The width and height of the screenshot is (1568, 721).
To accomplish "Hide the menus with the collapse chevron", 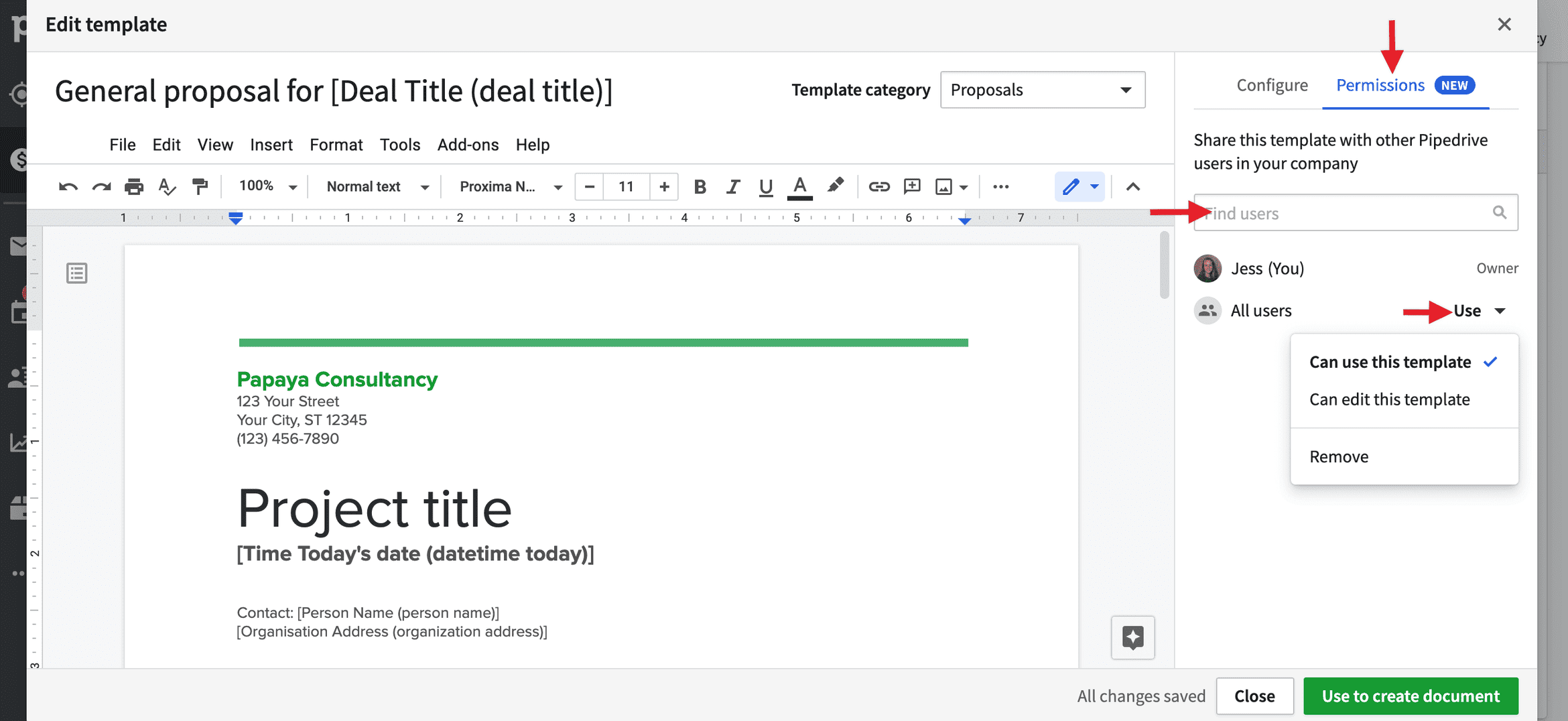I will coord(1132,186).
